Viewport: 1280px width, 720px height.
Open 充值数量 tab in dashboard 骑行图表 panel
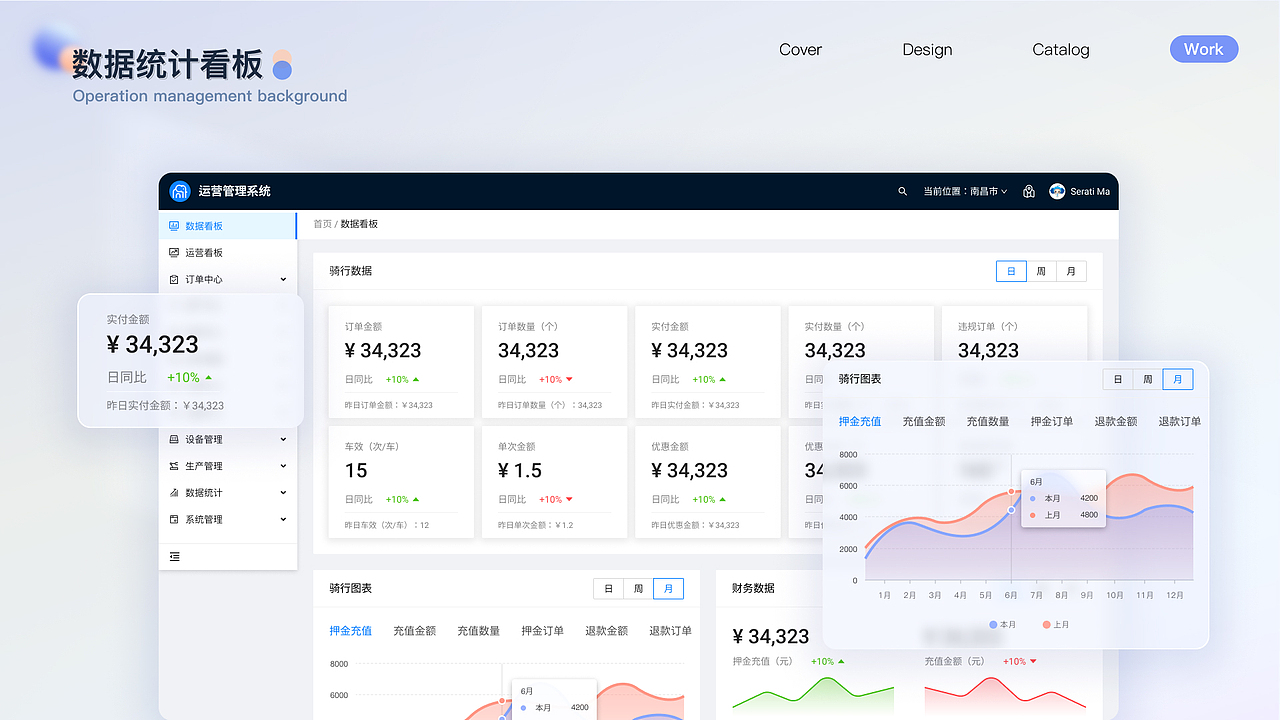479,631
